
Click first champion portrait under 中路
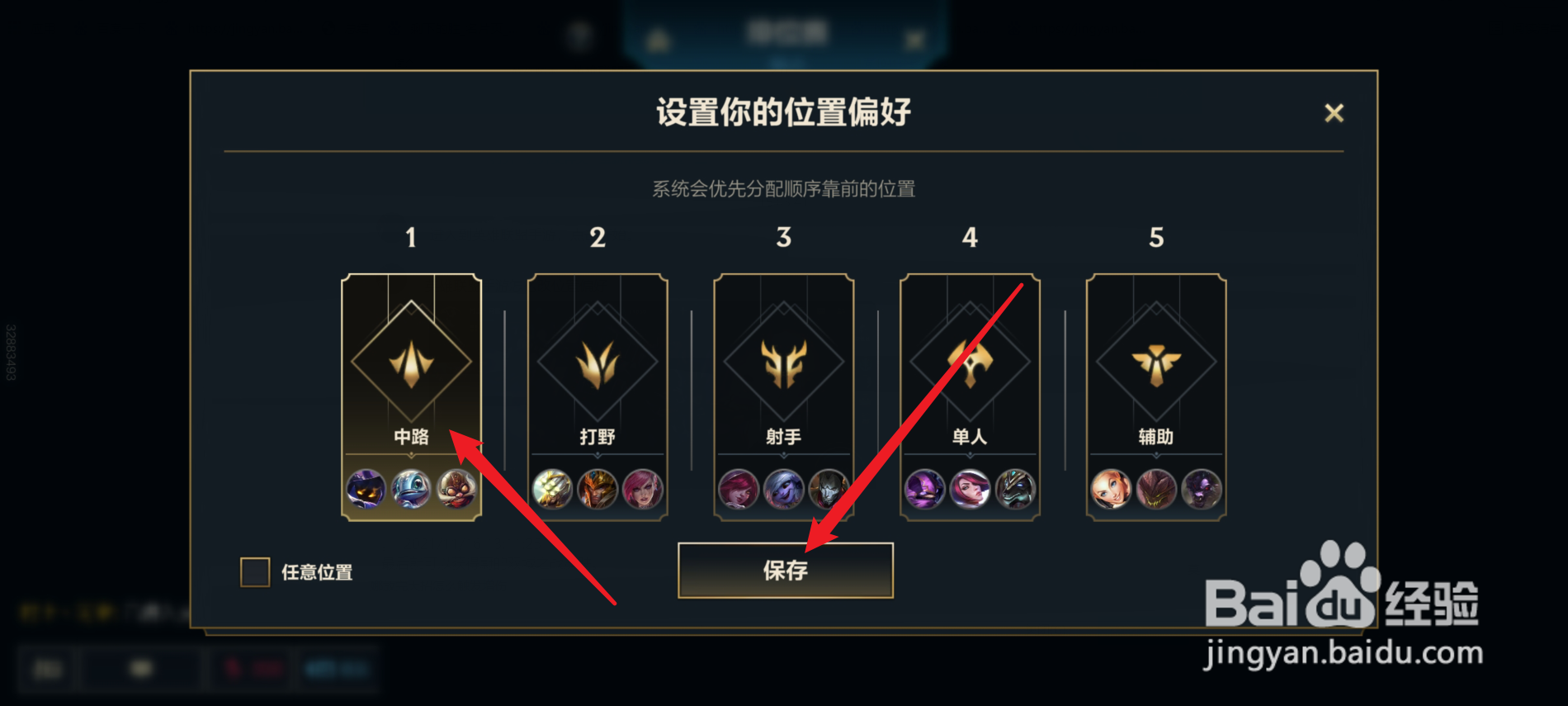pos(366,489)
